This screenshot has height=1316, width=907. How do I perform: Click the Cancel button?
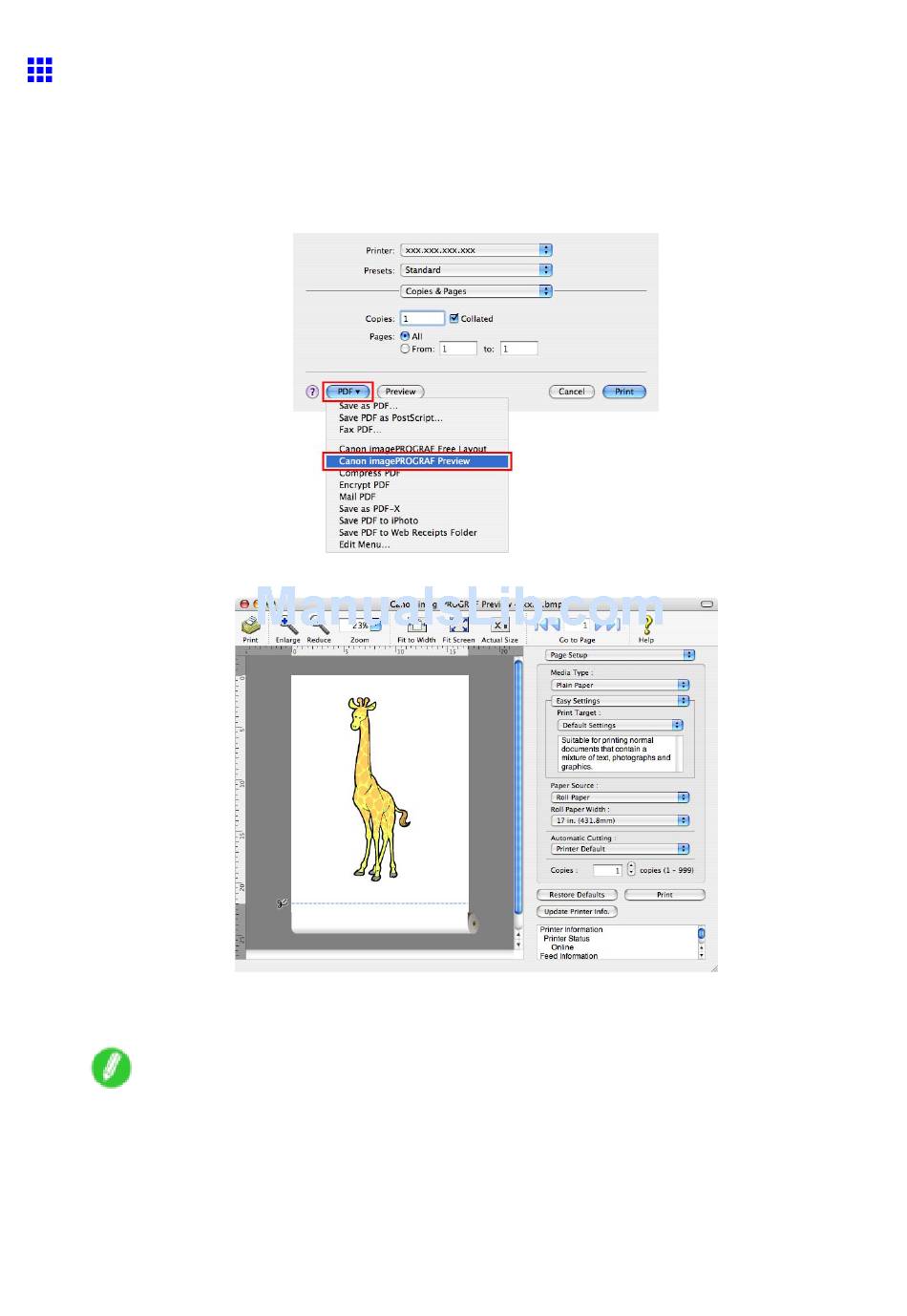(x=572, y=392)
